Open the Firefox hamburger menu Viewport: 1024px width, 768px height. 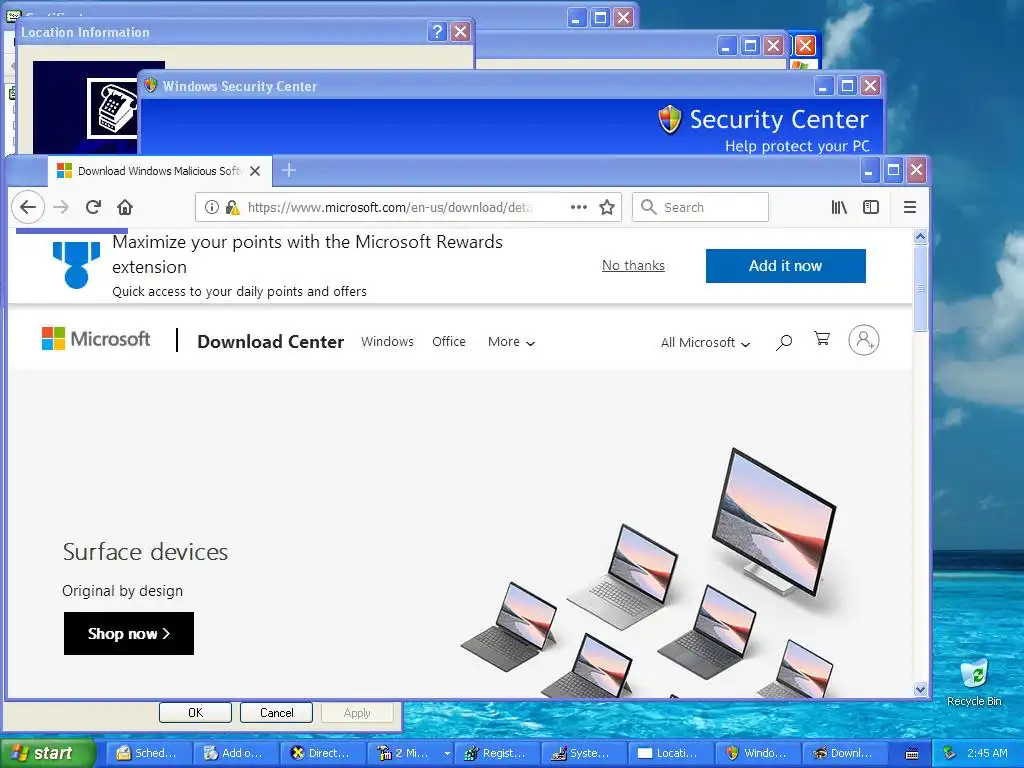coord(910,208)
